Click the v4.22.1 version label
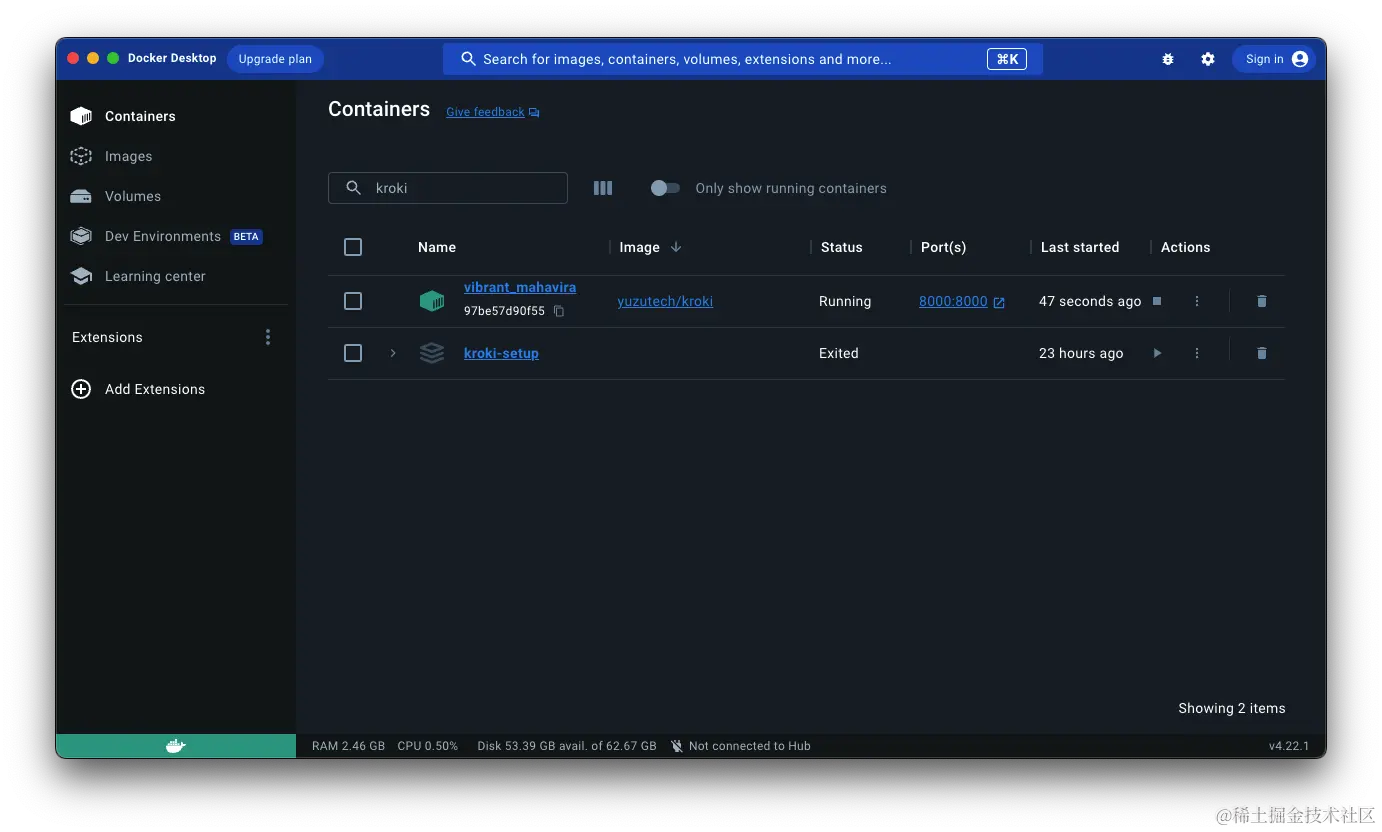Screen dimensions: 1382x832 (x=1289, y=746)
